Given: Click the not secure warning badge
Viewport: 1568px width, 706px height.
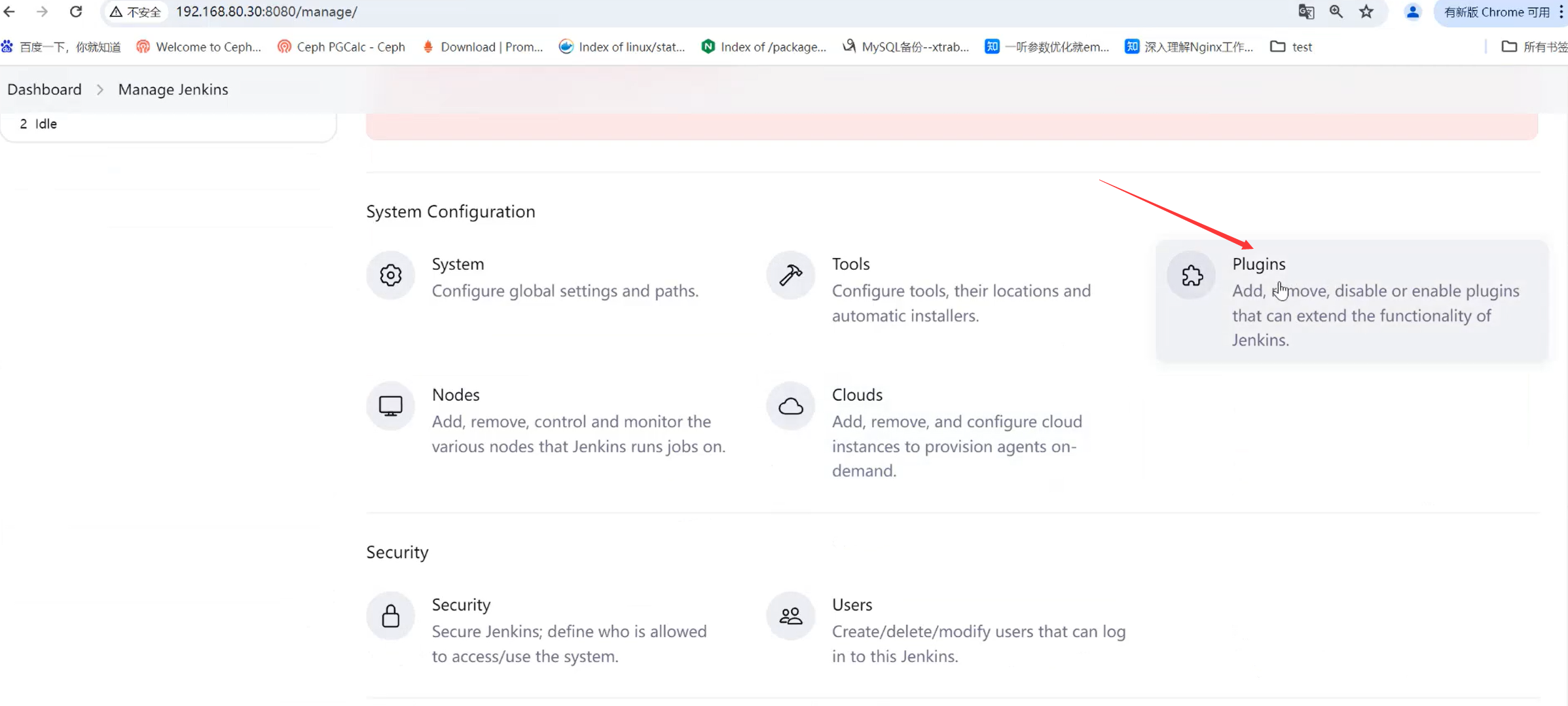Looking at the screenshot, I should (136, 12).
